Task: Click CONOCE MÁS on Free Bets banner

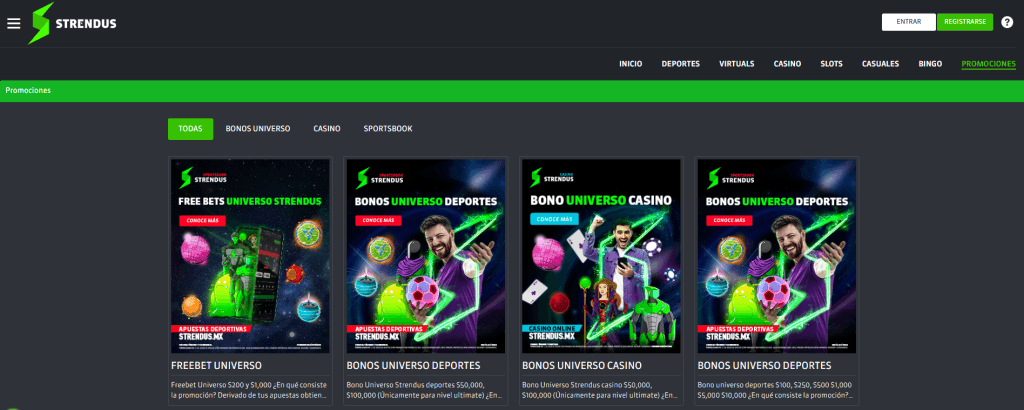Action: click(202, 221)
